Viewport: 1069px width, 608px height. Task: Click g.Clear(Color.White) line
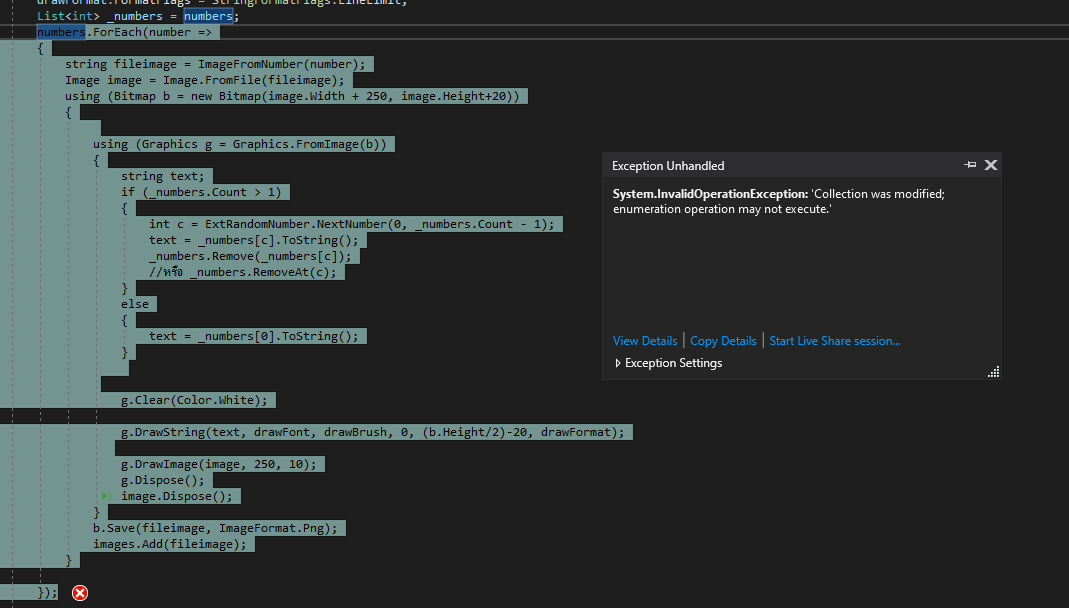(x=194, y=400)
